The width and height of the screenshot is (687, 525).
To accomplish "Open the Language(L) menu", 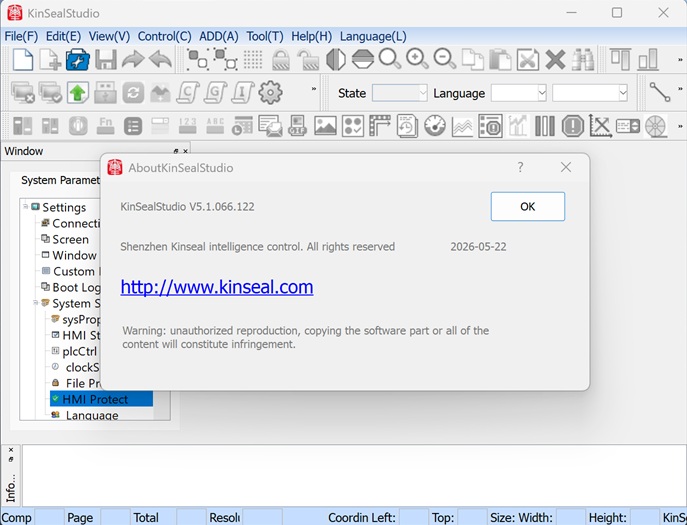I will pos(373,36).
